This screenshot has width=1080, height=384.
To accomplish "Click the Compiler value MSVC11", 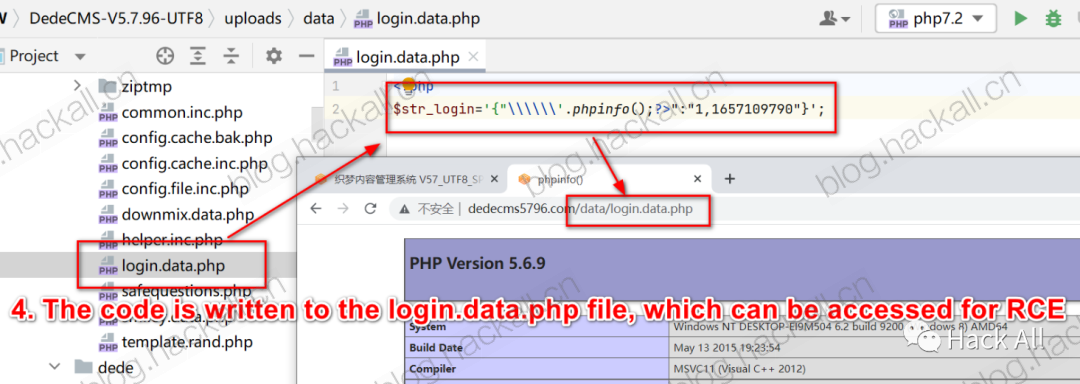I will [740, 370].
